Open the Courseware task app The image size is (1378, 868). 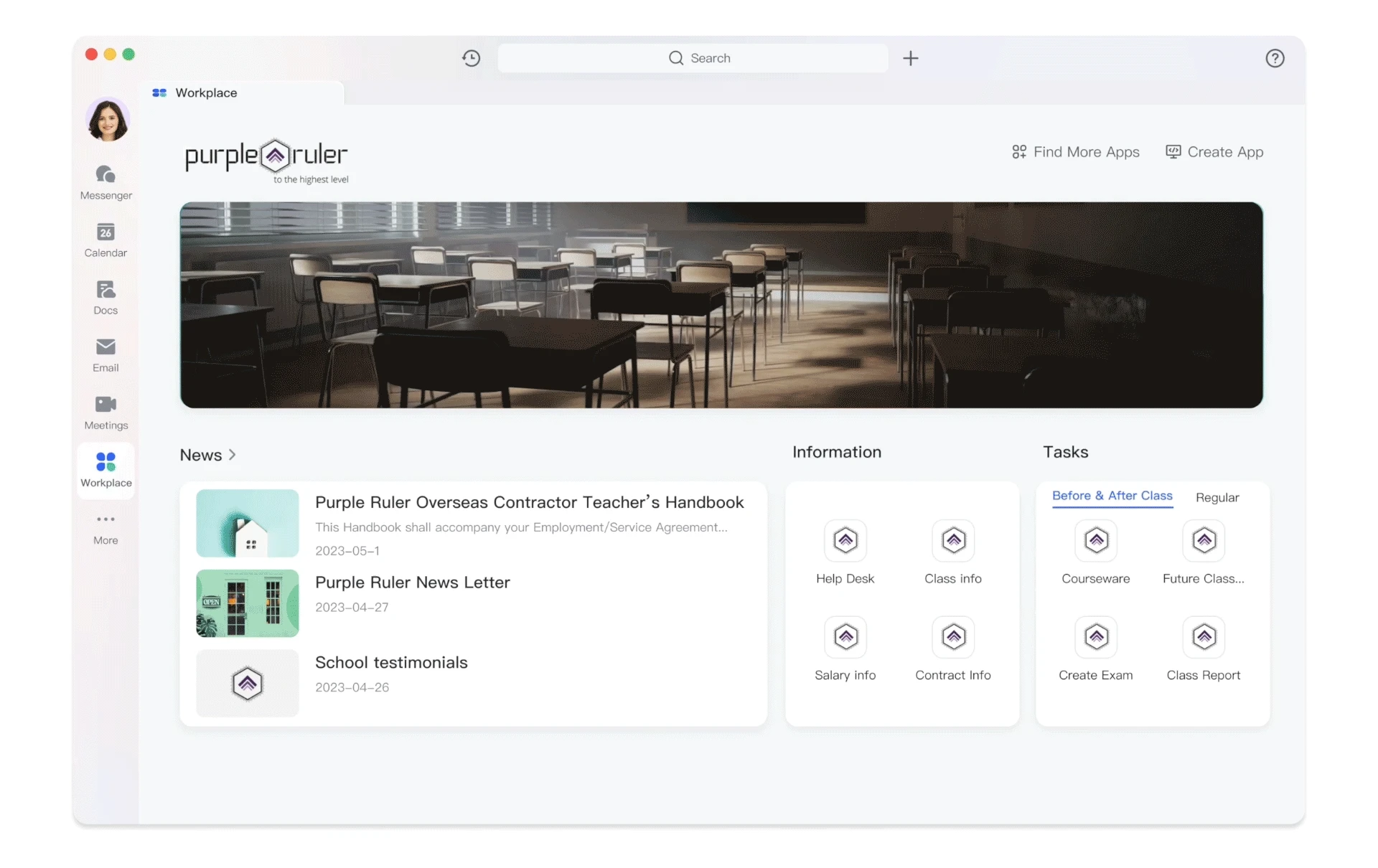[1095, 552]
